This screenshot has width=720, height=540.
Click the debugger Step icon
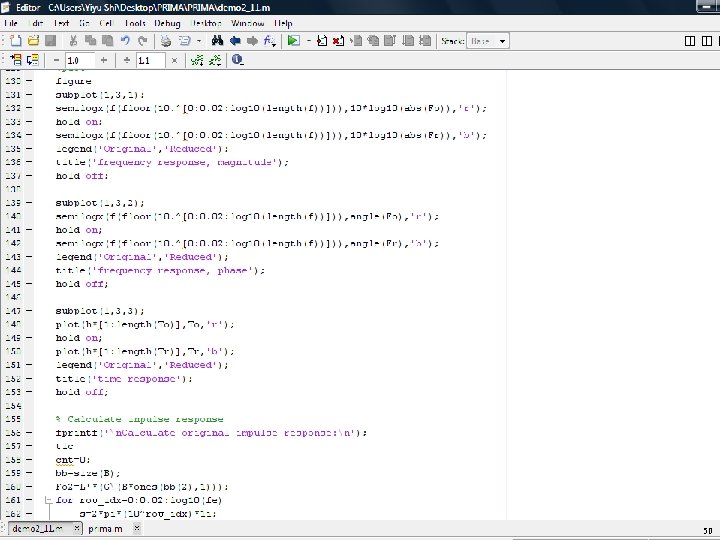[356, 41]
